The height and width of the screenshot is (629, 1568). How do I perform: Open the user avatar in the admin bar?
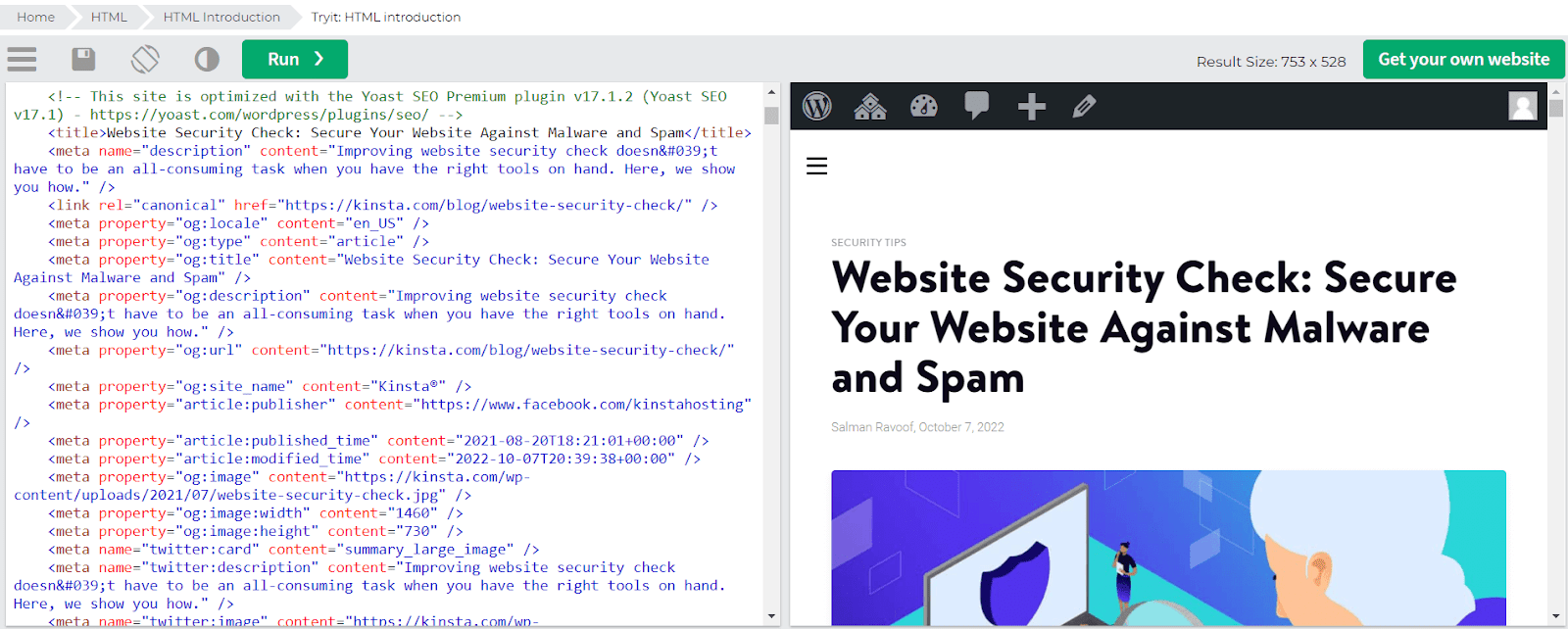pos(1523,106)
